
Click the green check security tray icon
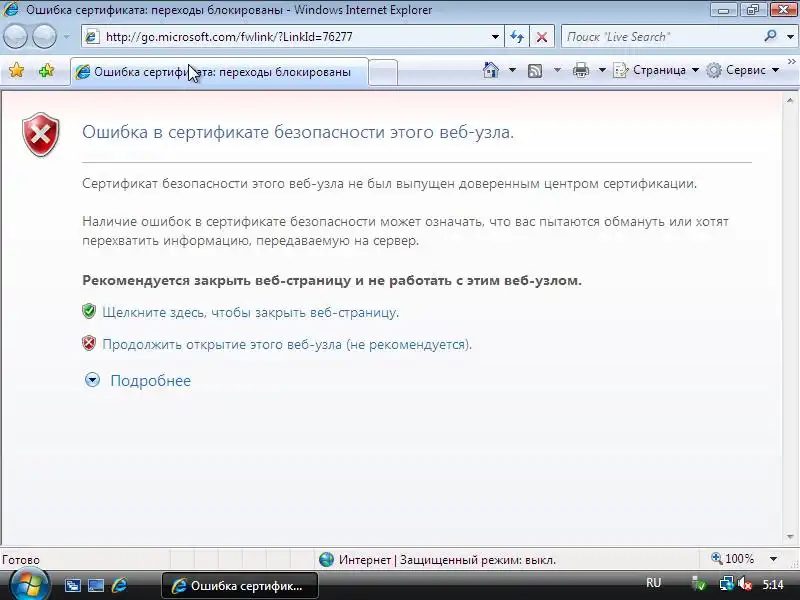(x=698, y=584)
